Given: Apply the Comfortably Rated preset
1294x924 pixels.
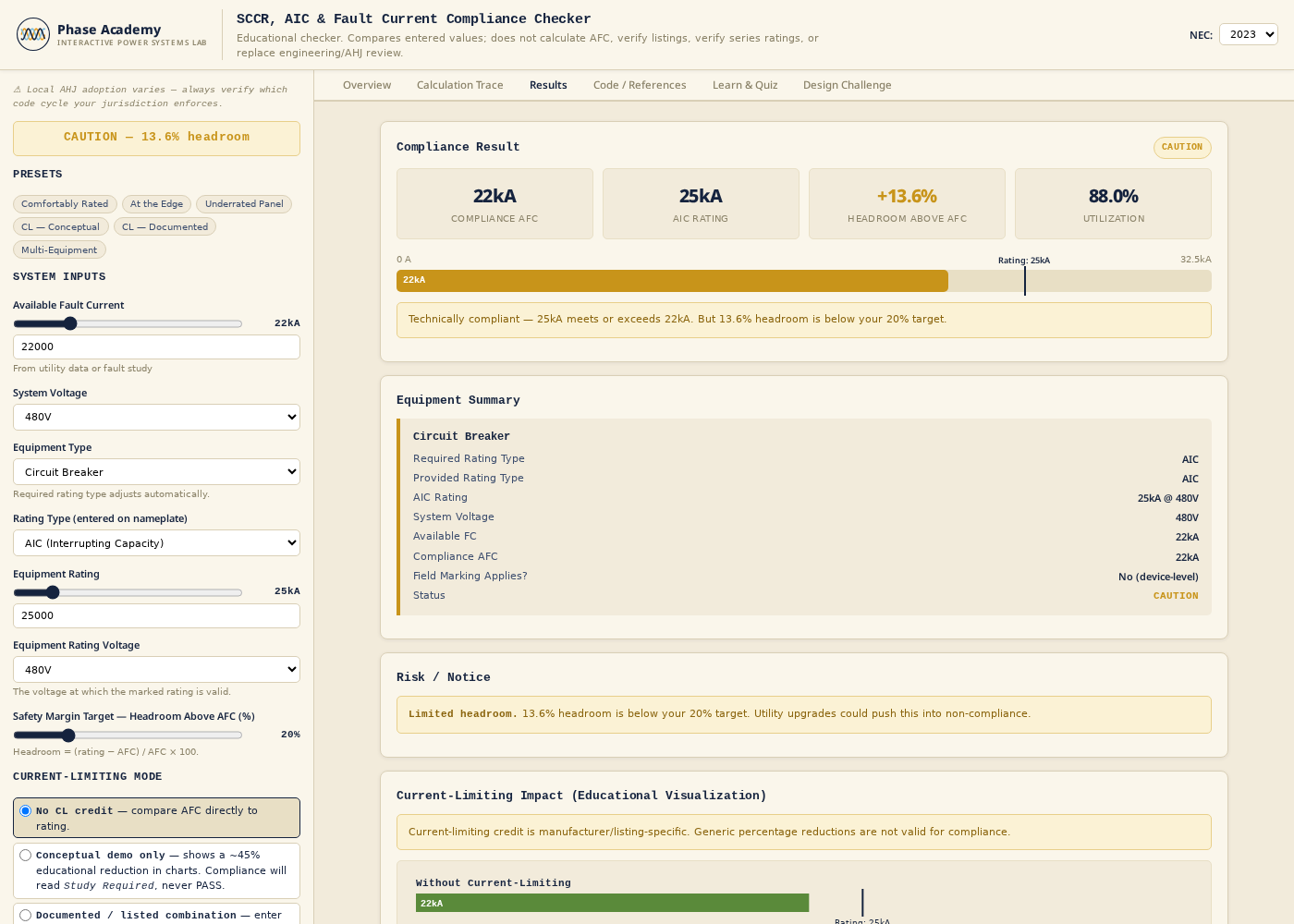Looking at the screenshot, I should coord(65,204).
